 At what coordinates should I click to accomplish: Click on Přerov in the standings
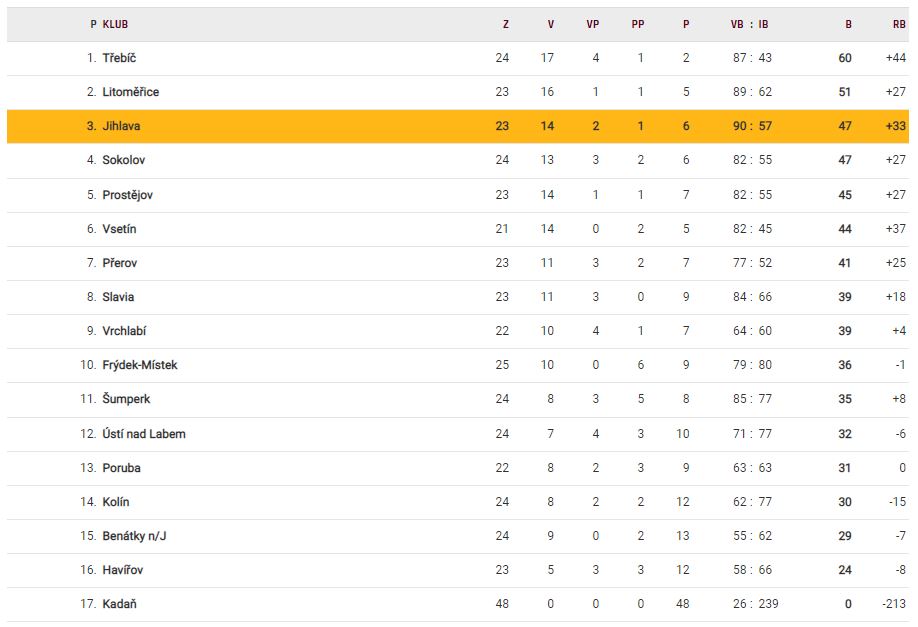[x=120, y=263]
